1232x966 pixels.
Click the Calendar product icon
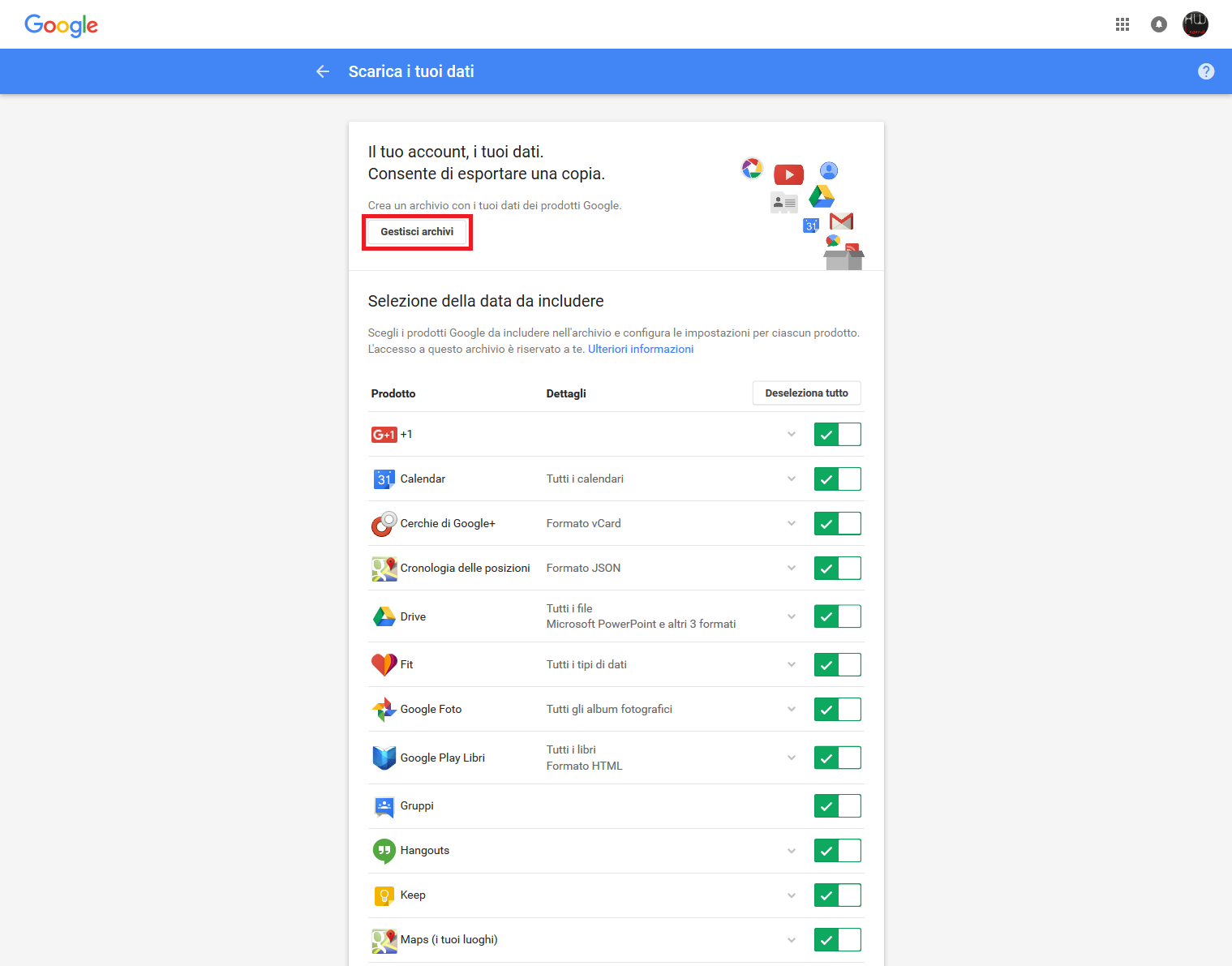384,479
